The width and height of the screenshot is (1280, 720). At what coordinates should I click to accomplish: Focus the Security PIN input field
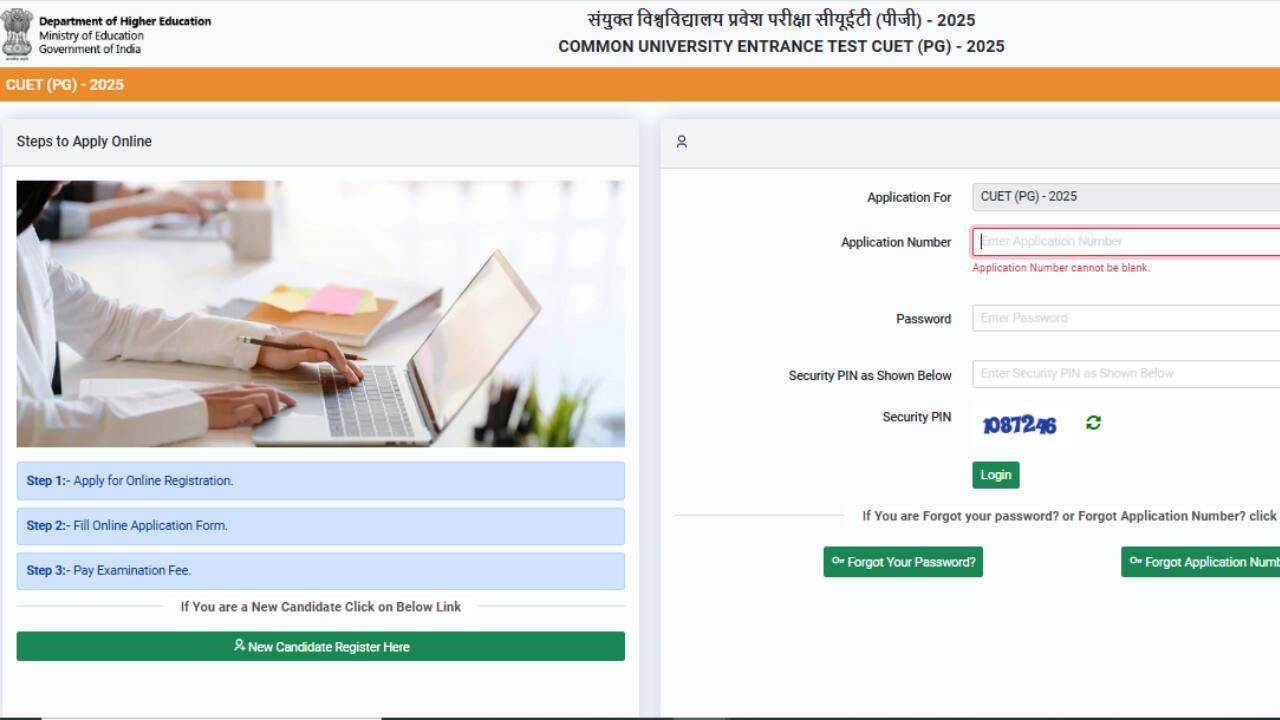[1126, 373]
